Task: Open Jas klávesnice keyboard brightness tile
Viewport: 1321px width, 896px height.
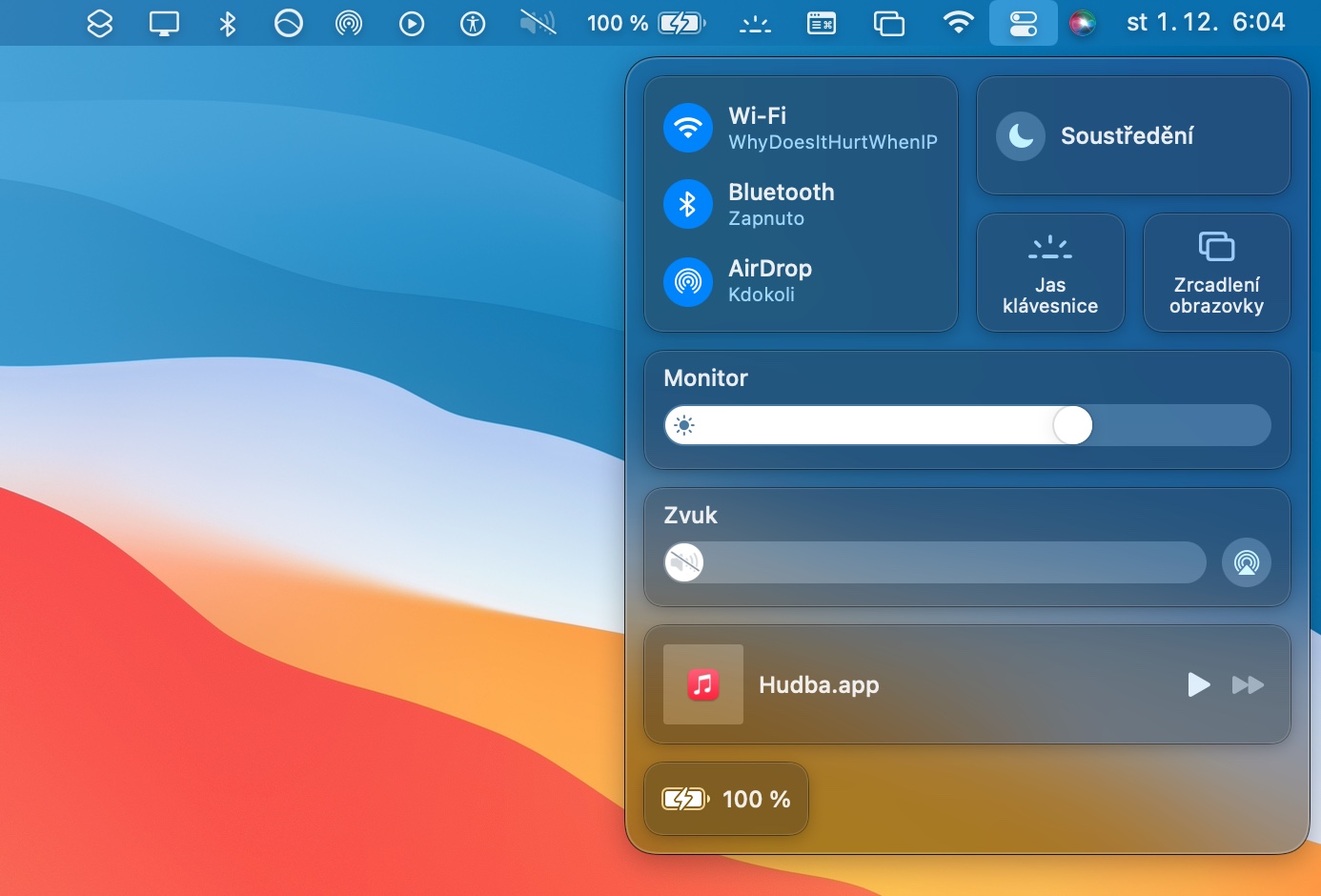Action: coord(1050,273)
